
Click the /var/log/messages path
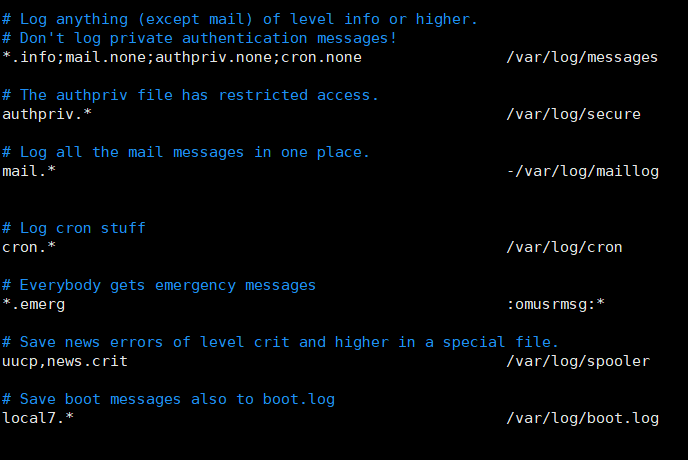tap(582, 58)
